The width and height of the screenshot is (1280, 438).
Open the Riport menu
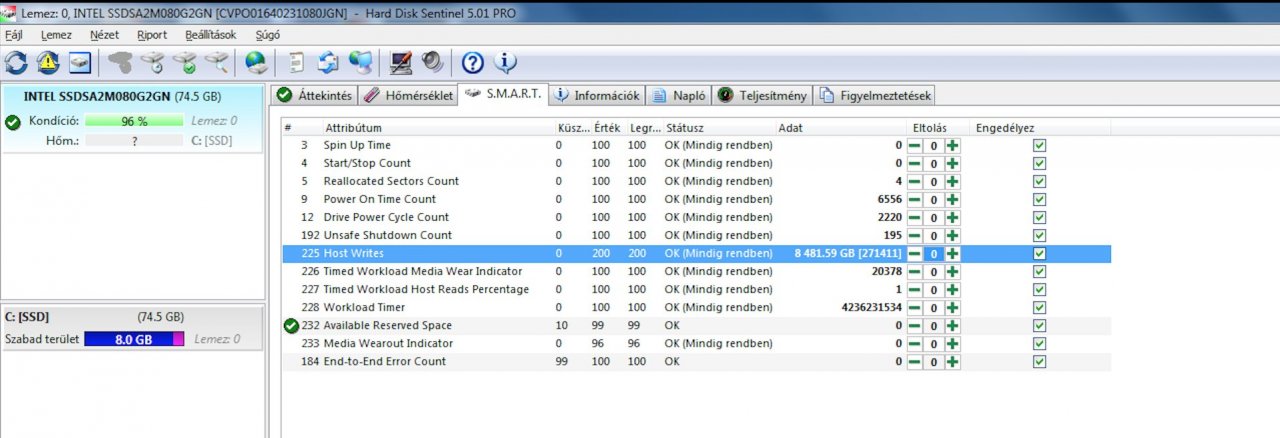point(152,34)
